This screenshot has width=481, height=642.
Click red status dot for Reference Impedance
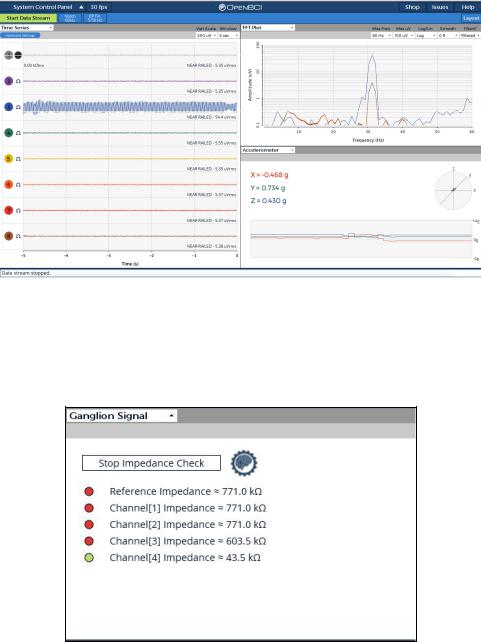[89, 491]
